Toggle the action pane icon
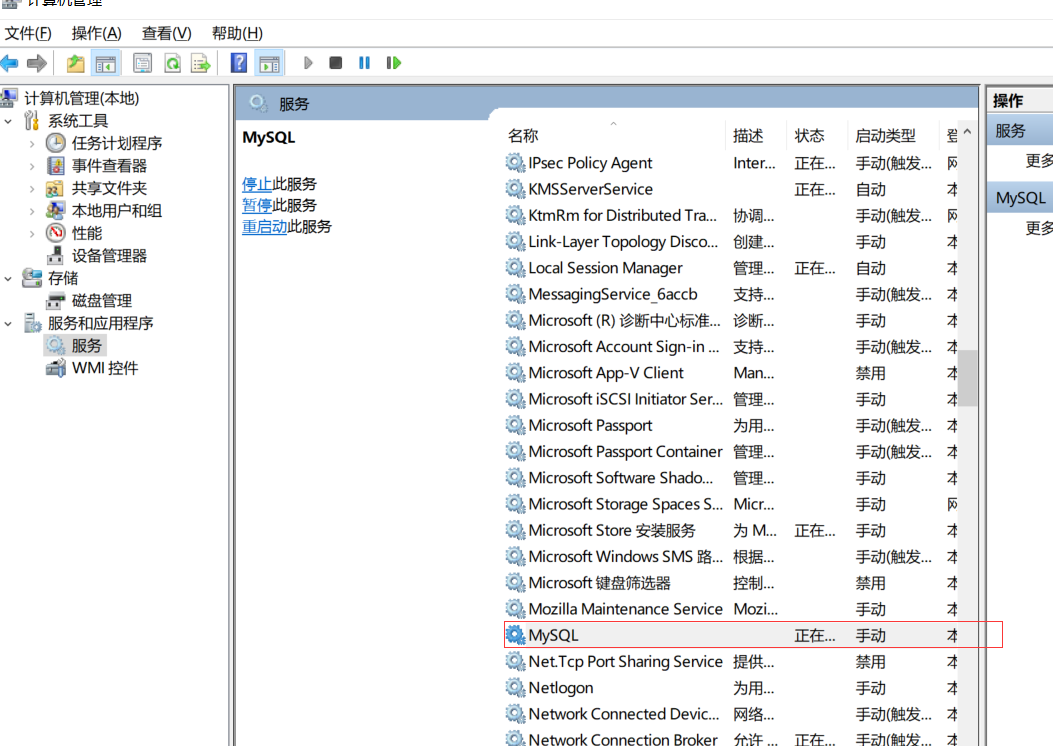Image resolution: width=1053 pixels, height=746 pixels. (269, 62)
